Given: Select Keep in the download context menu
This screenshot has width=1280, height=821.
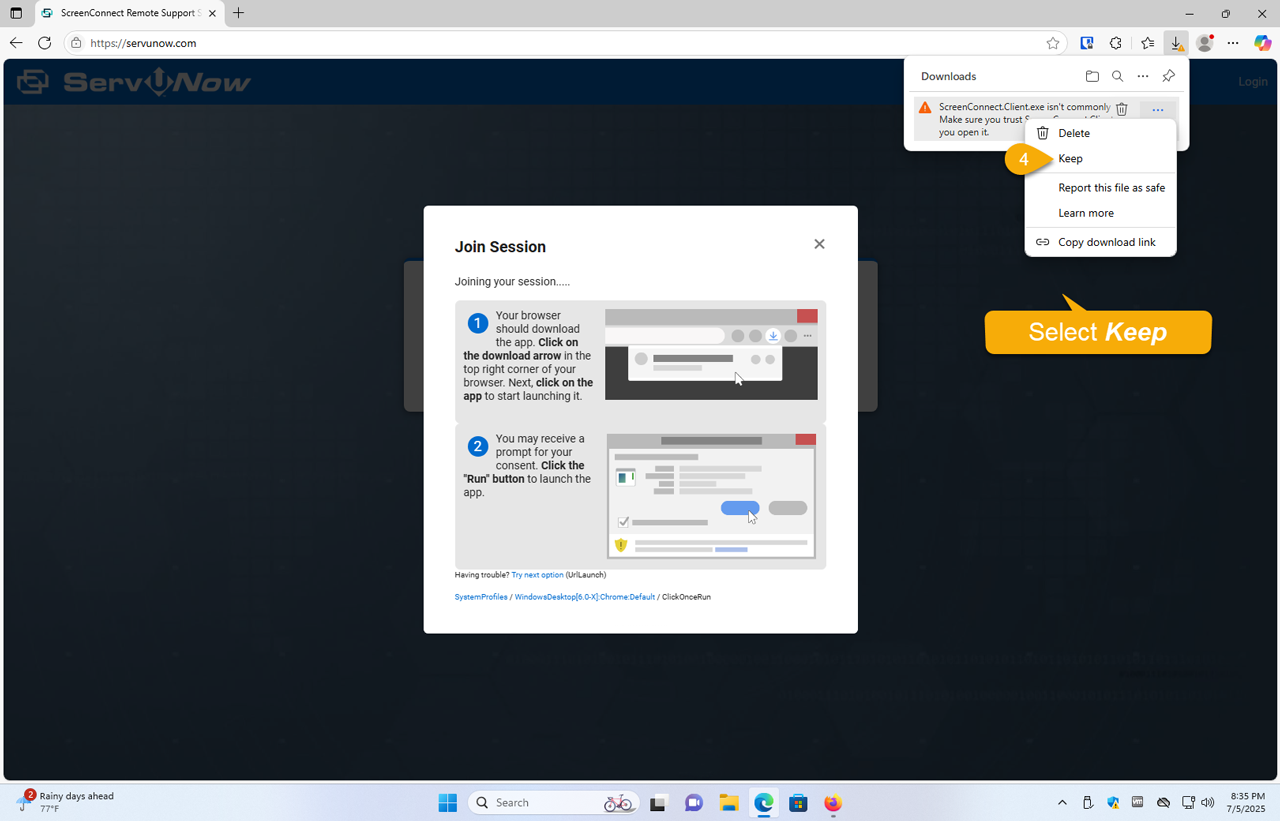Looking at the screenshot, I should tap(1100, 158).
